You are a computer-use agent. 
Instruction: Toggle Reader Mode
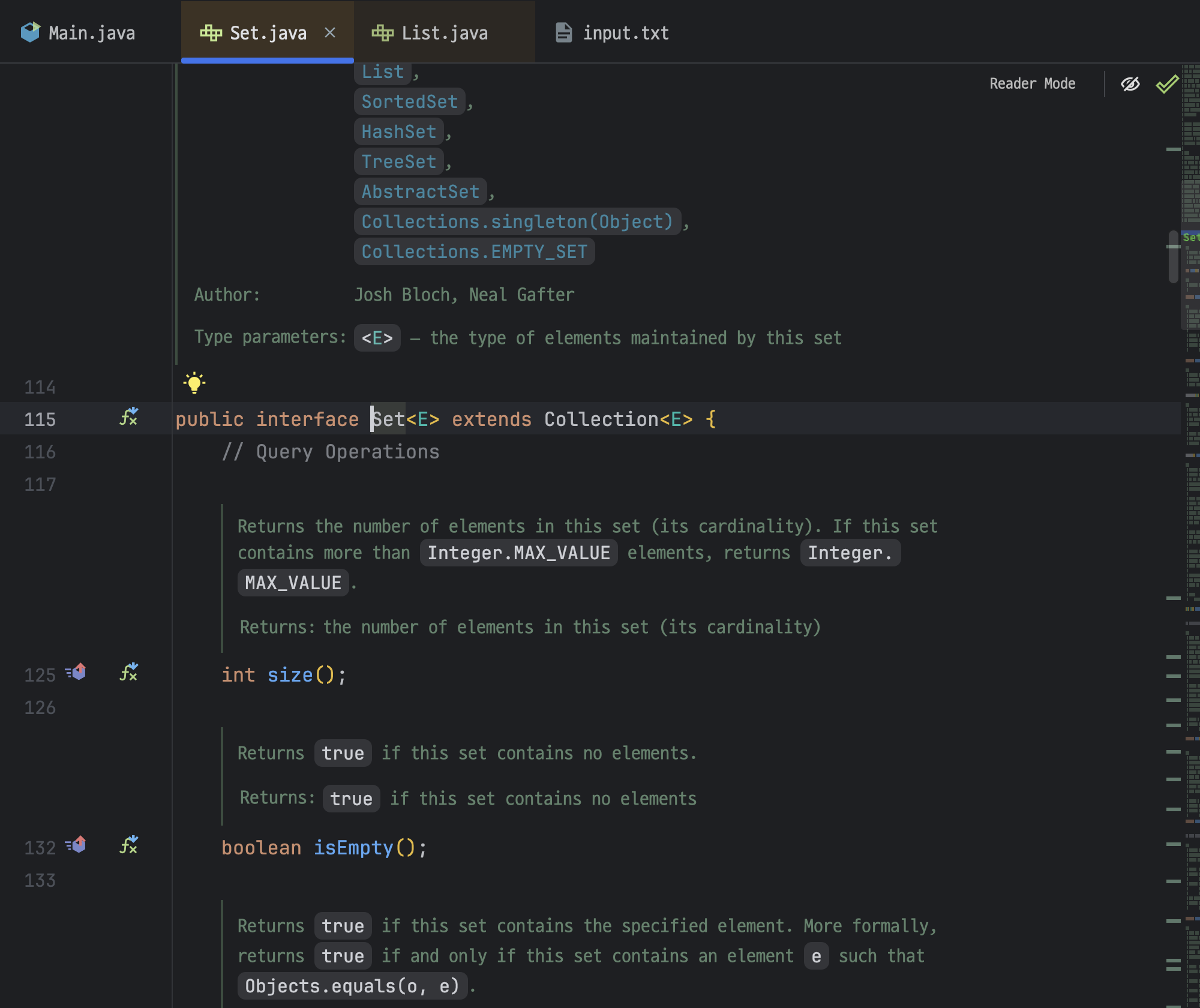tap(1032, 84)
